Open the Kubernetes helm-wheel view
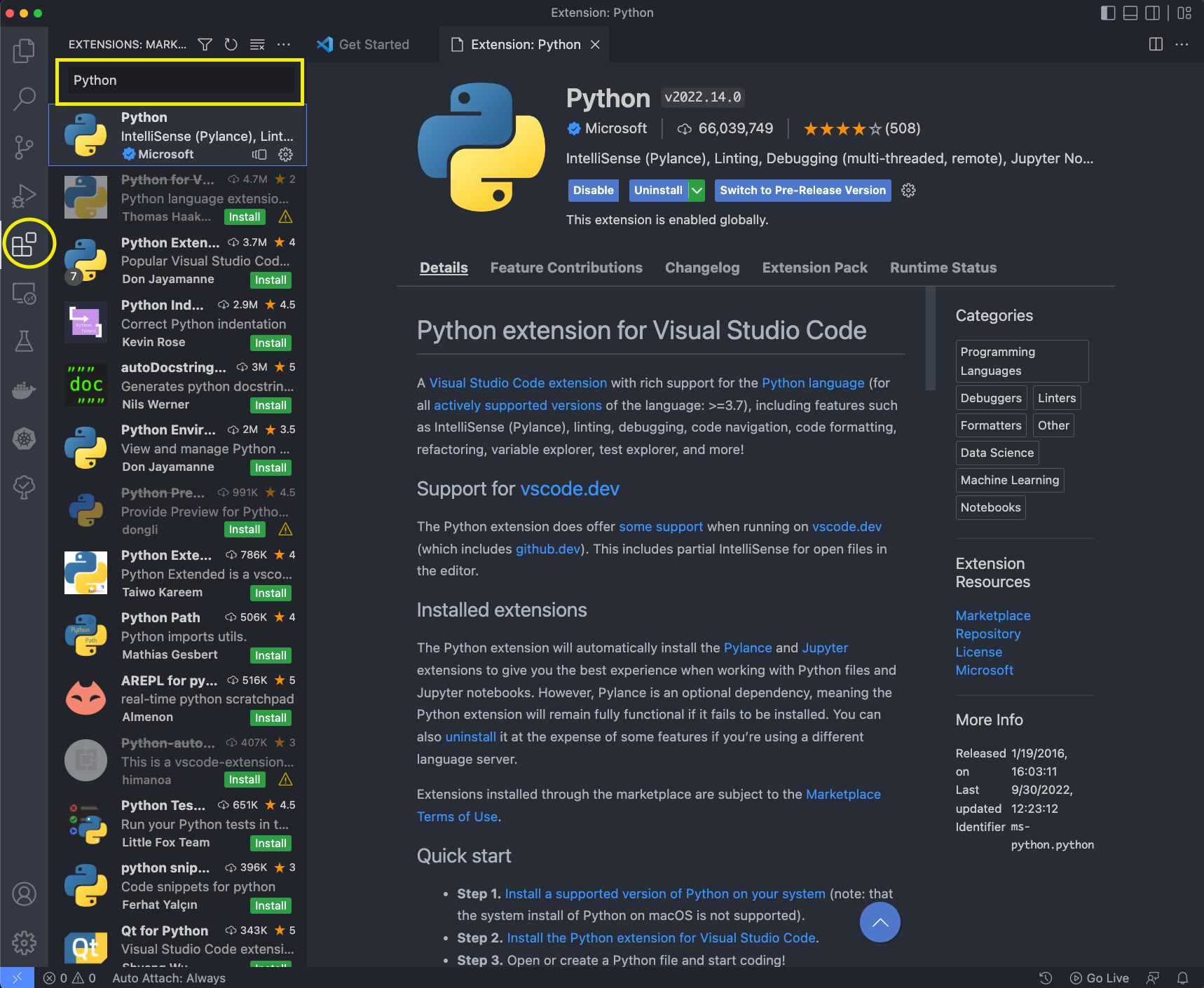This screenshot has height=988, width=1204. pyautogui.click(x=24, y=439)
